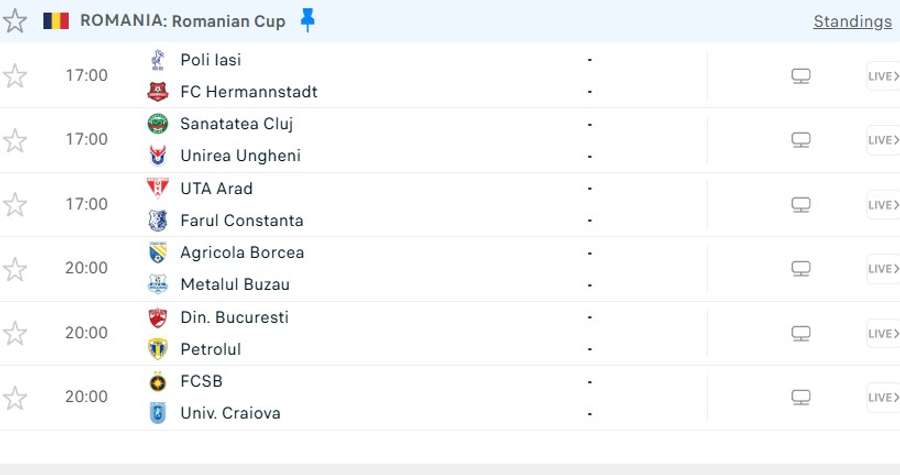Click the TV icon for Sanatatea Cluj match
This screenshot has width=900, height=475.
[801, 140]
